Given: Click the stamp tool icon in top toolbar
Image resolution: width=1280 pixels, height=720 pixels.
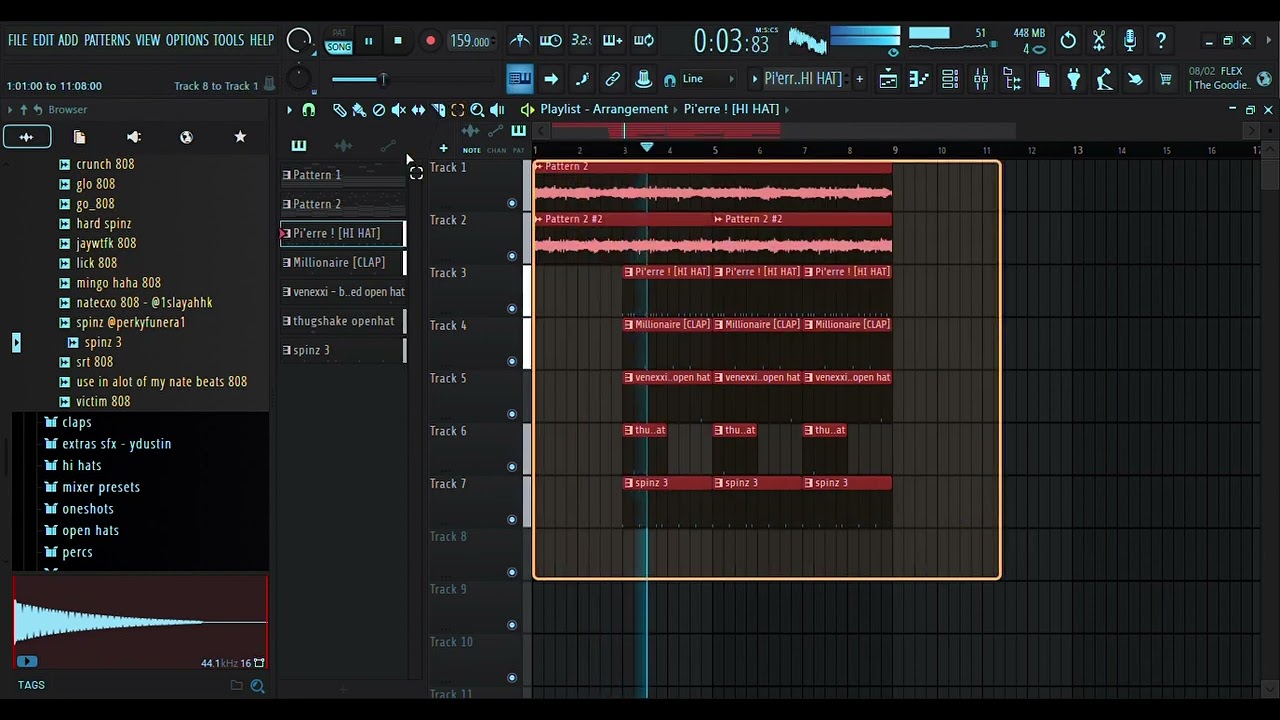Looking at the screenshot, I should (644, 79).
